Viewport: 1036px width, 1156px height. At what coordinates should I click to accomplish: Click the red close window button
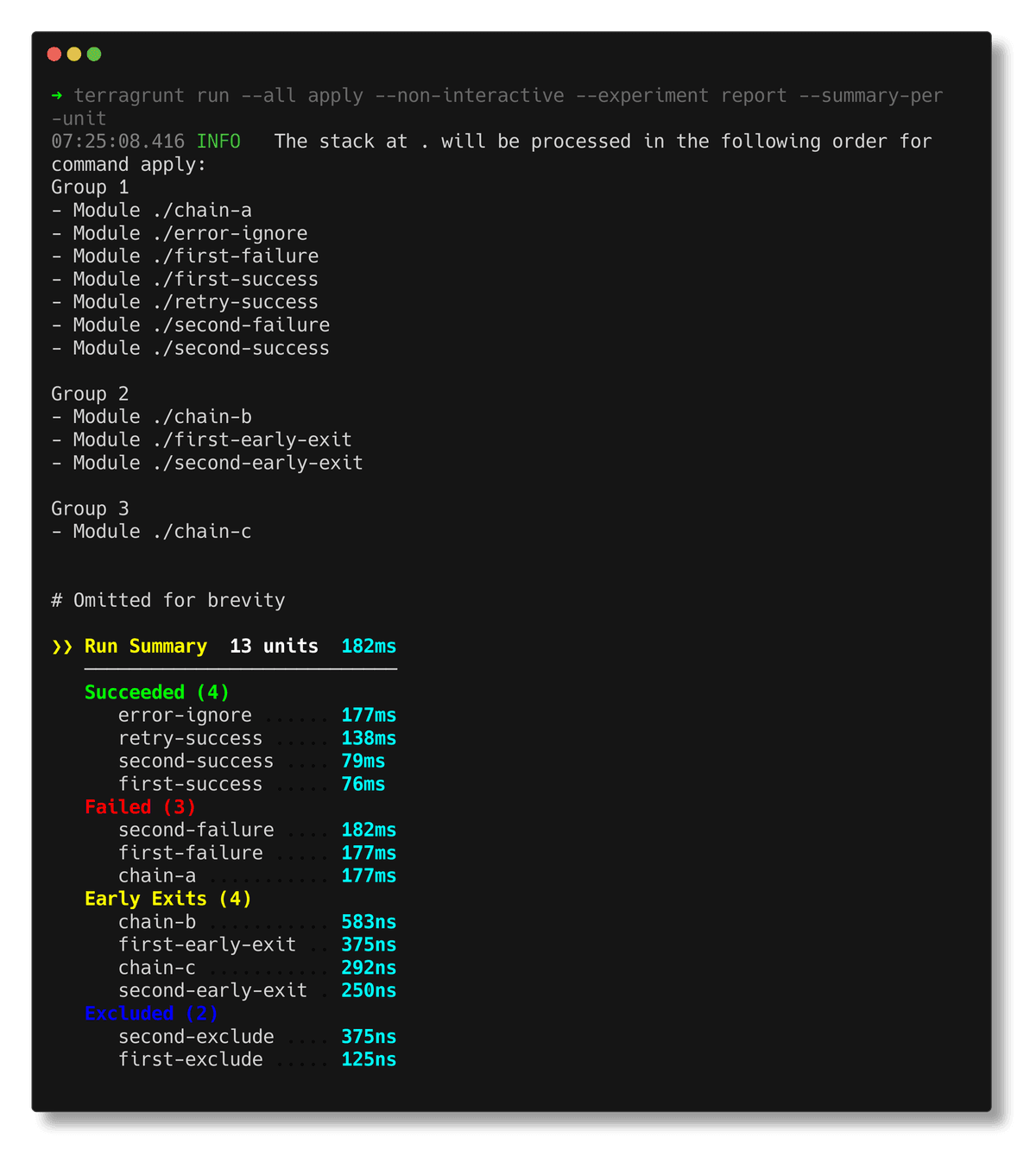(x=54, y=54)
